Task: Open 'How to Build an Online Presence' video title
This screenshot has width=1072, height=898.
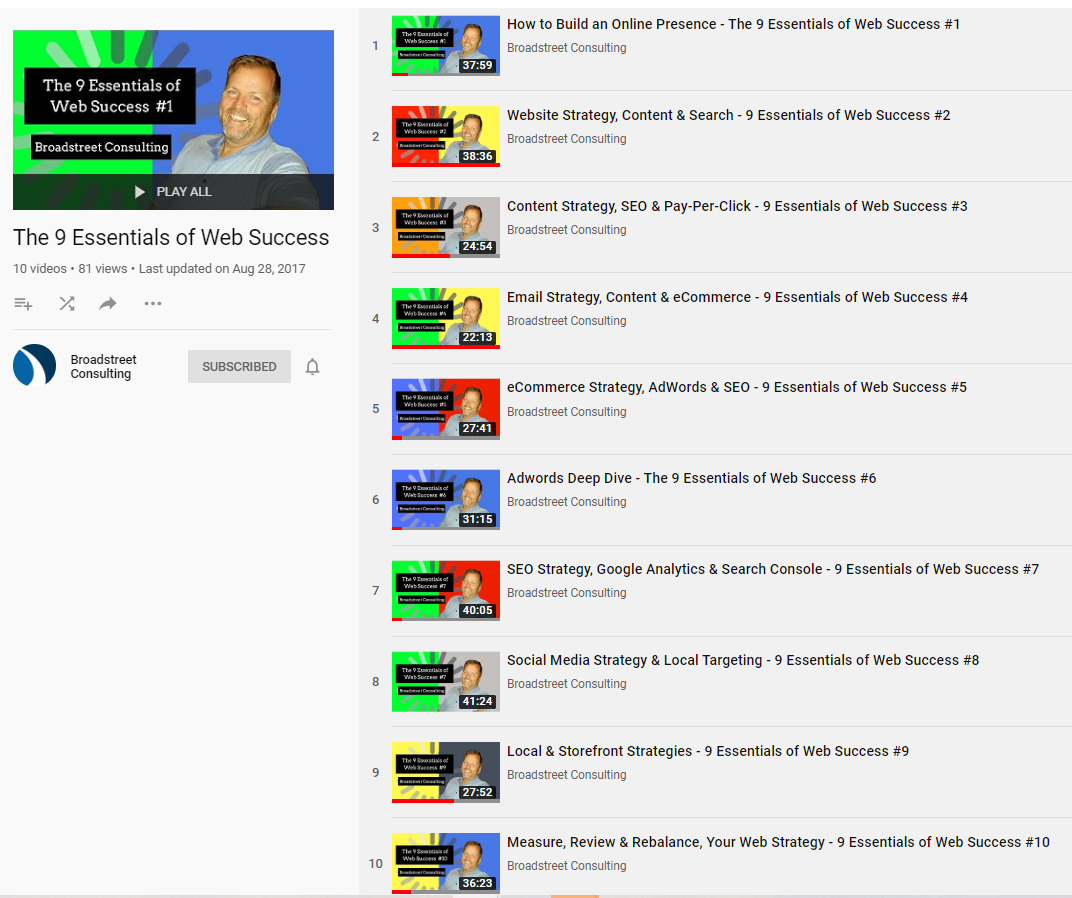Action: click(733, 25)
